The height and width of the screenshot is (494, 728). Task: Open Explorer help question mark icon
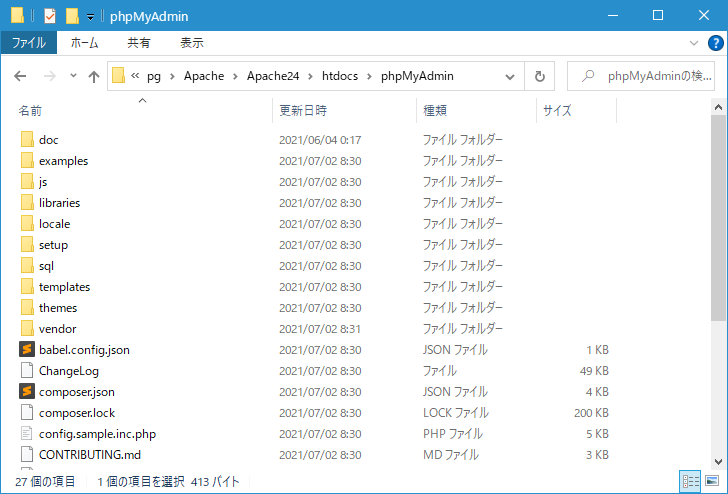(715, 43)
